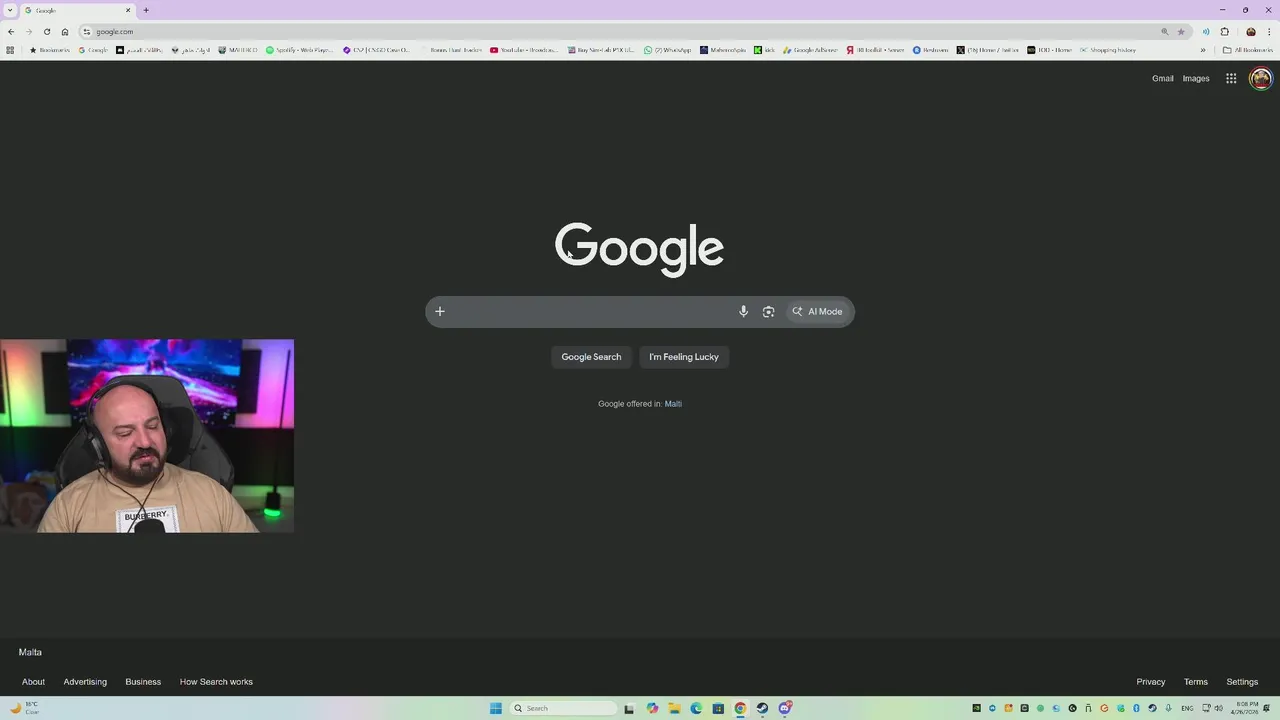This screenshot has height=720, width=1280.
Task: Go to browser home page
Action: coord(65,31)
